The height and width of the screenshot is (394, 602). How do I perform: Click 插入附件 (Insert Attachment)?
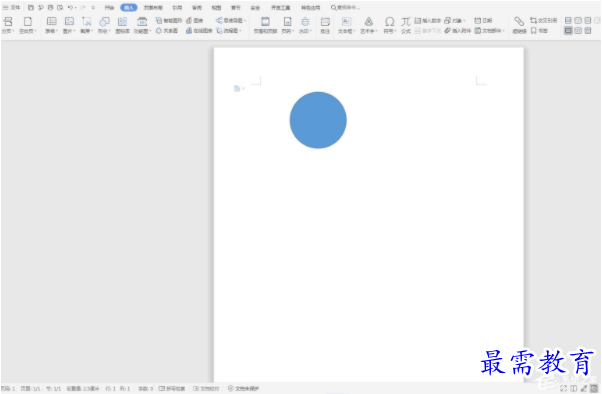458,31
